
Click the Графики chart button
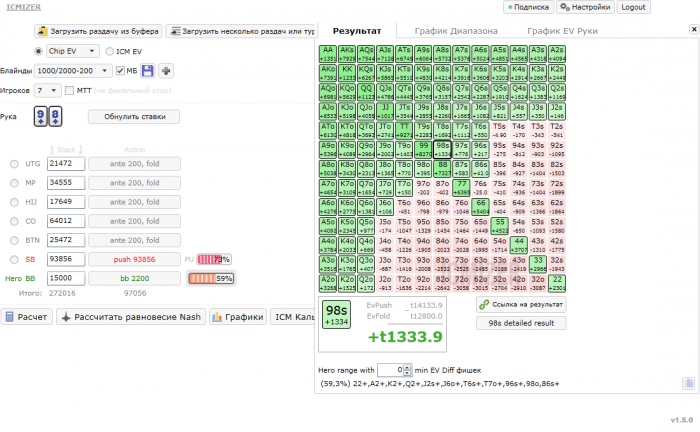pyautogui.click(x=238, y=317)
